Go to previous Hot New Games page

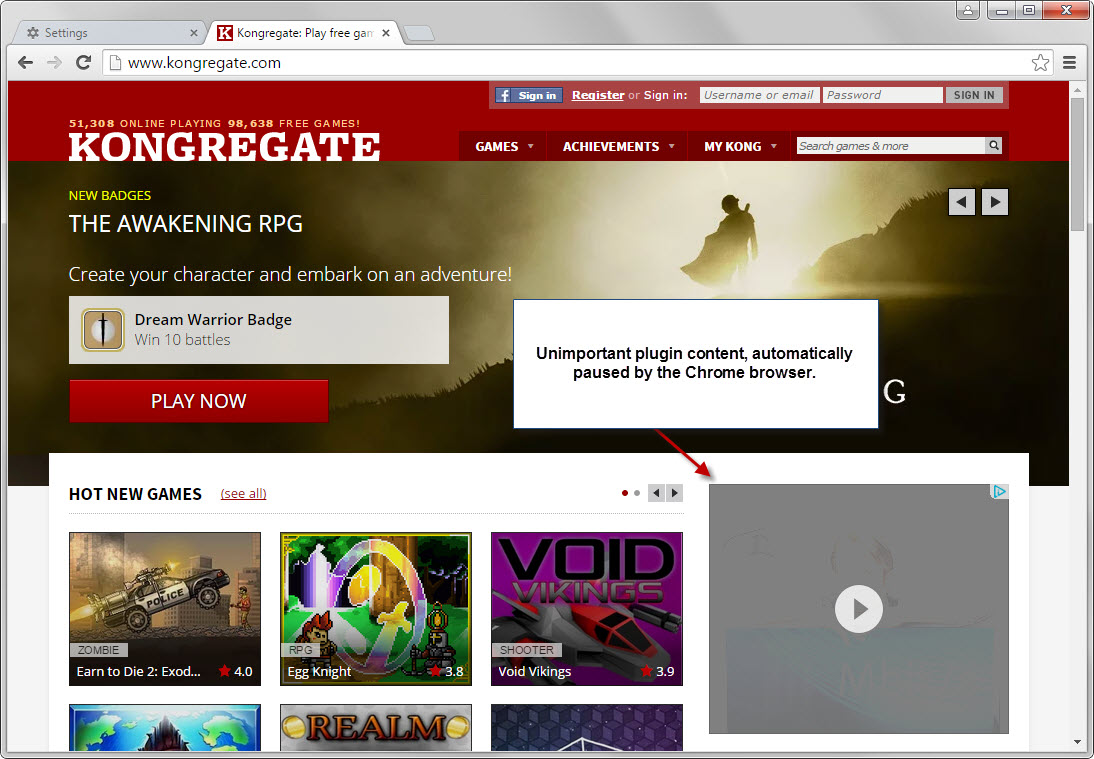pos(656,493)
